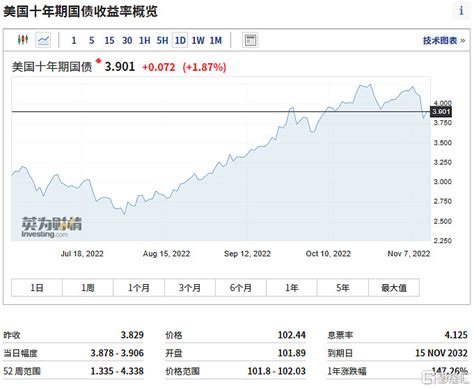
Task: Show the 6个月 time range
Action: [x=241, y=288]
